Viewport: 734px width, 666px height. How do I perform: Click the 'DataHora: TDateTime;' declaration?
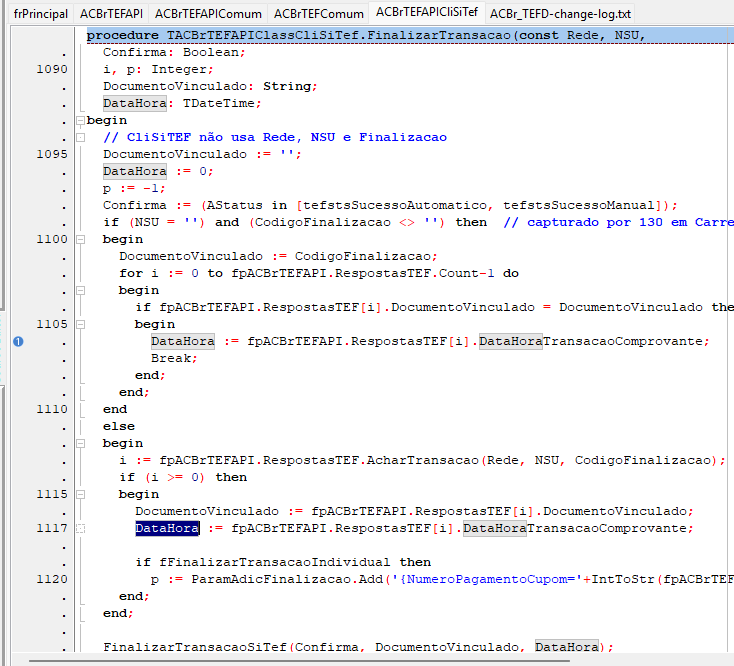coord(182,103)
